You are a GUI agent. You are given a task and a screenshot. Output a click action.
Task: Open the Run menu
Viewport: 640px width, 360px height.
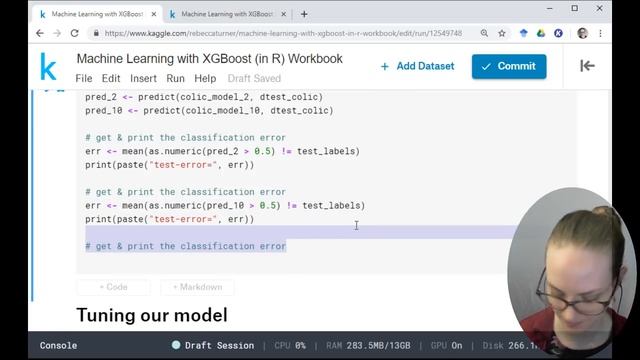click(x=176, y=78)
